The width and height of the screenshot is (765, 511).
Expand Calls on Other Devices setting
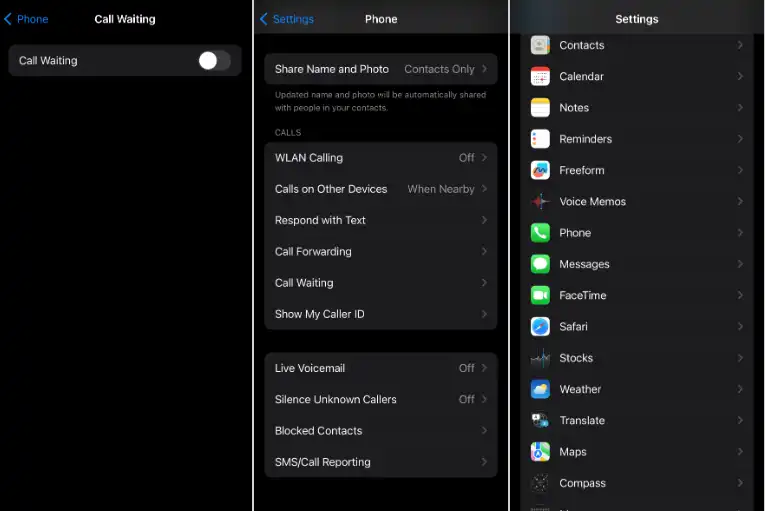tap(380, 189)
